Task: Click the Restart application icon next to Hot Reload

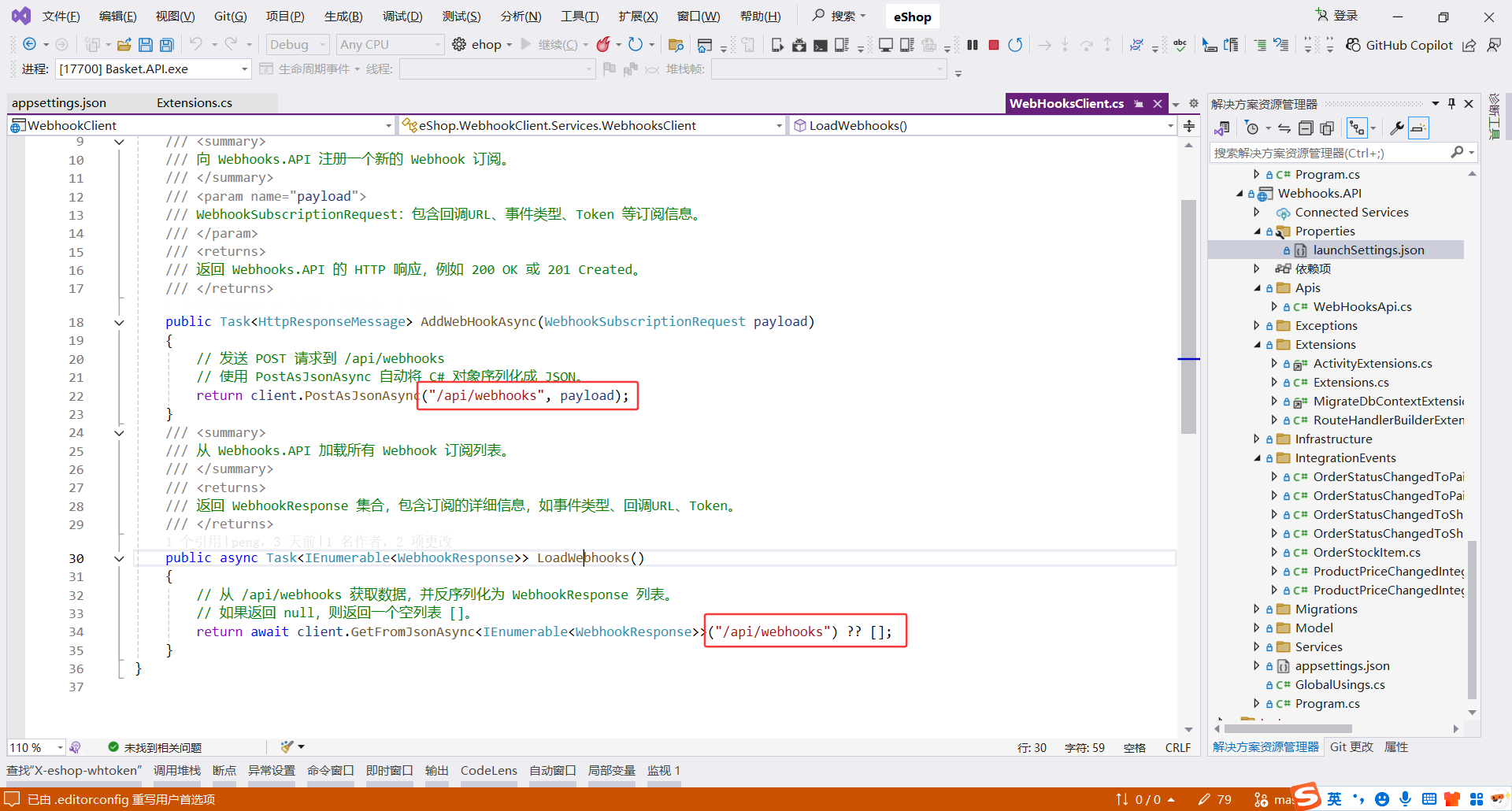Action: coord(636,45)
